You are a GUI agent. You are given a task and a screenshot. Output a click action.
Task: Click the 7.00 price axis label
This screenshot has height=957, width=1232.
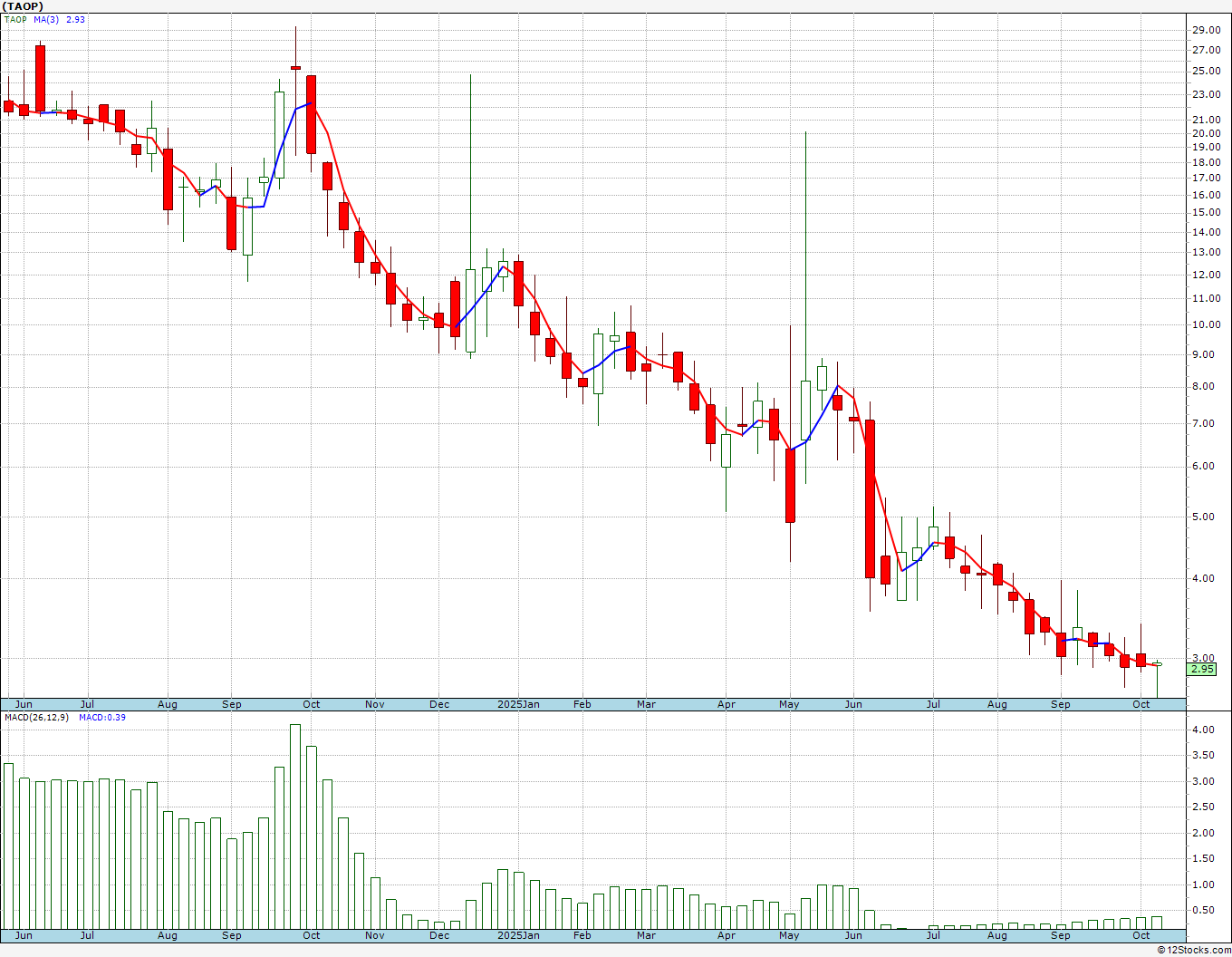point(1203,423)
